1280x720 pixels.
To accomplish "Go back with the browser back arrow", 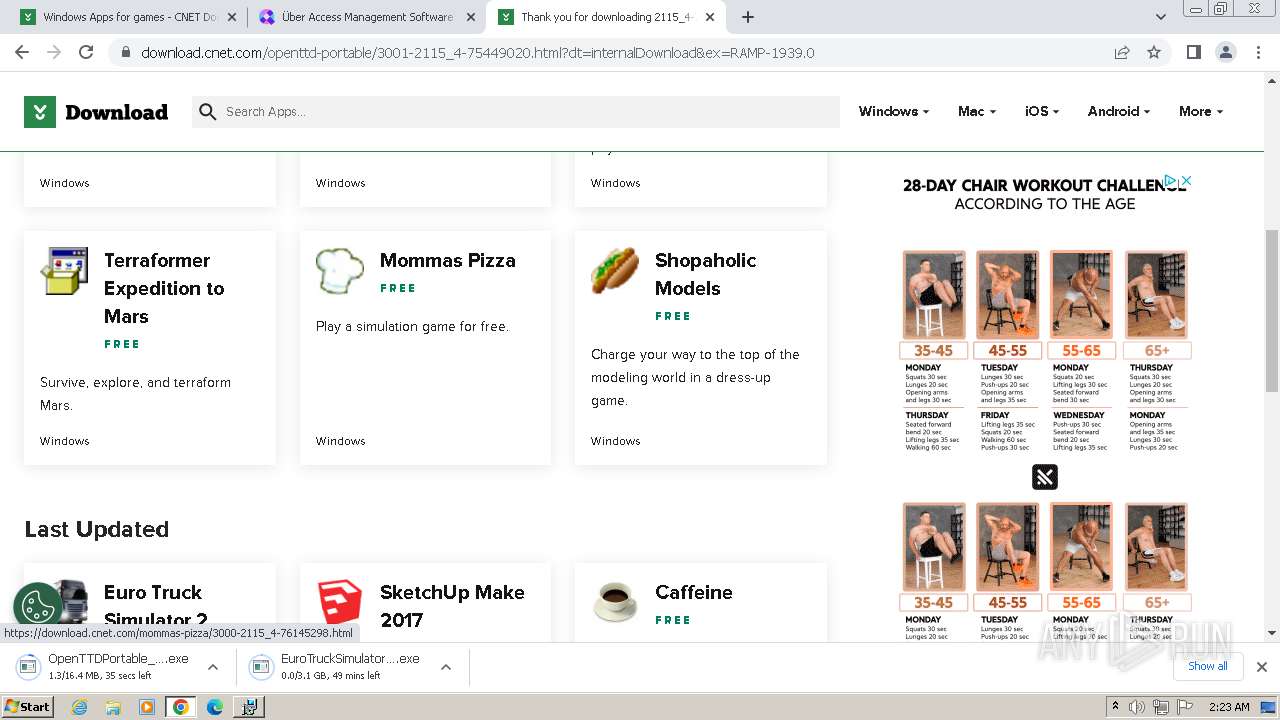I will [x=22, y=52].
